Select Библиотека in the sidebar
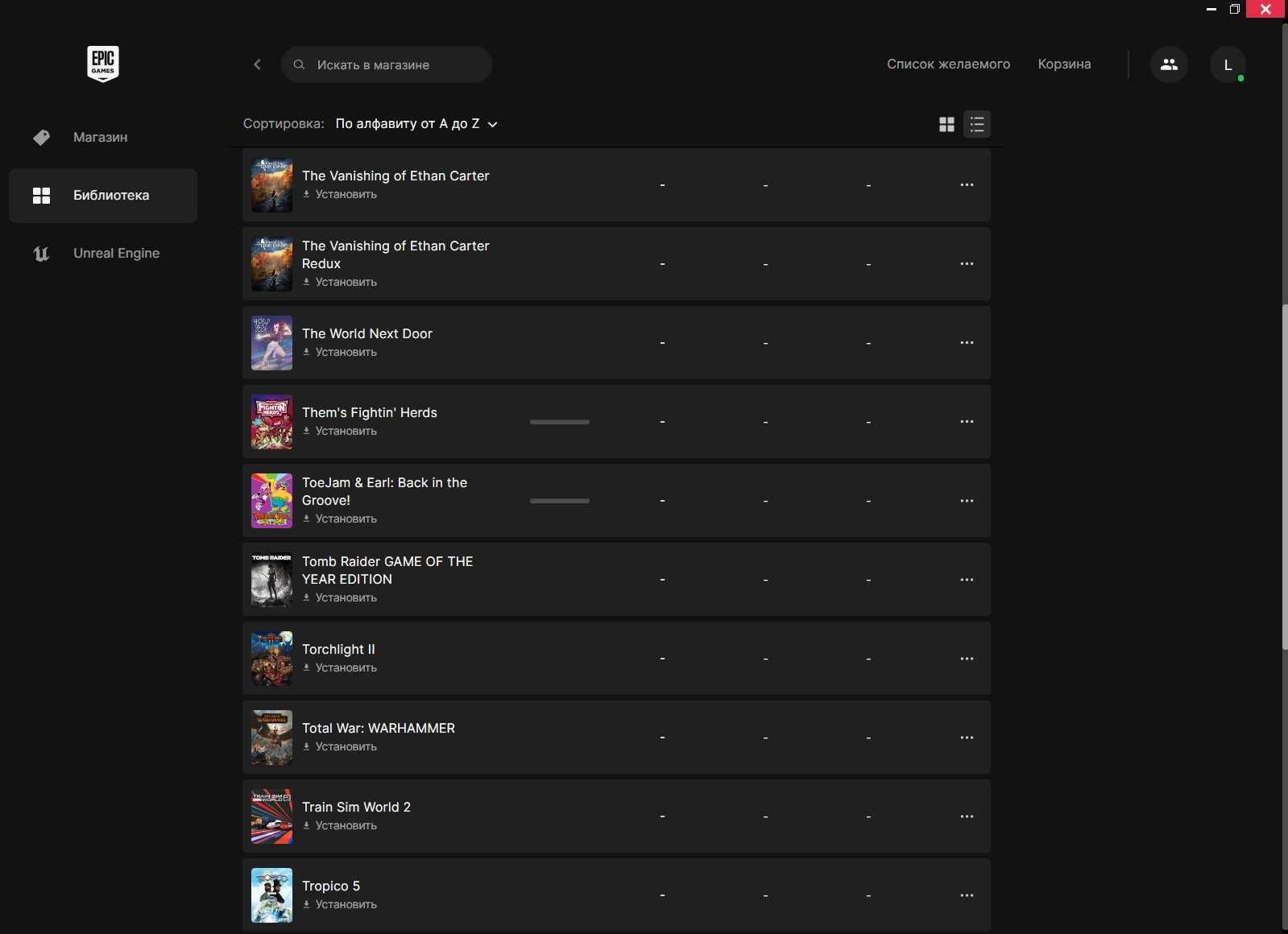1288x934 pixels. point(103,195)
